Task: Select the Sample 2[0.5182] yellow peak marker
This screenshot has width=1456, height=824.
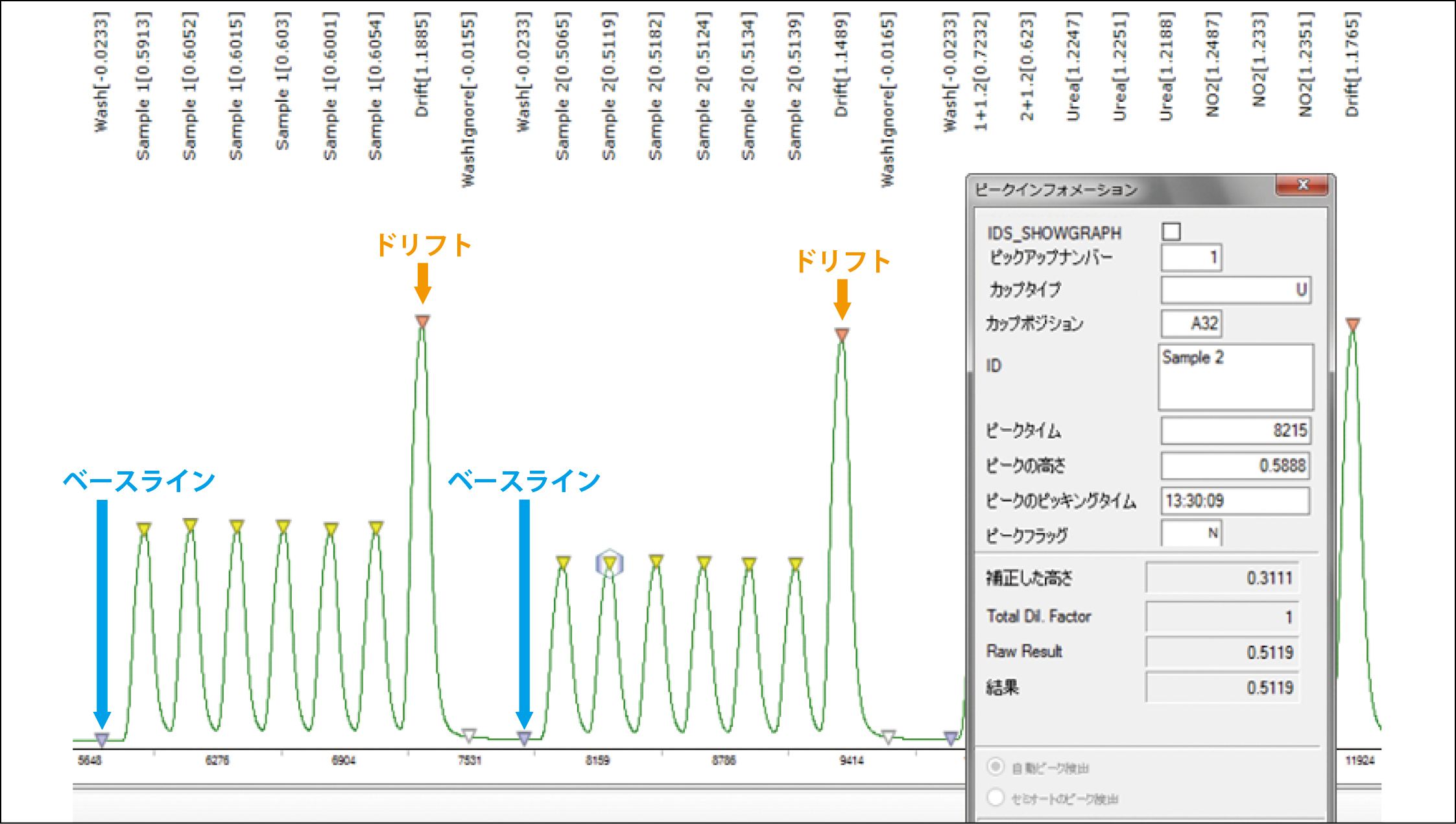Action: click(656, 560)
